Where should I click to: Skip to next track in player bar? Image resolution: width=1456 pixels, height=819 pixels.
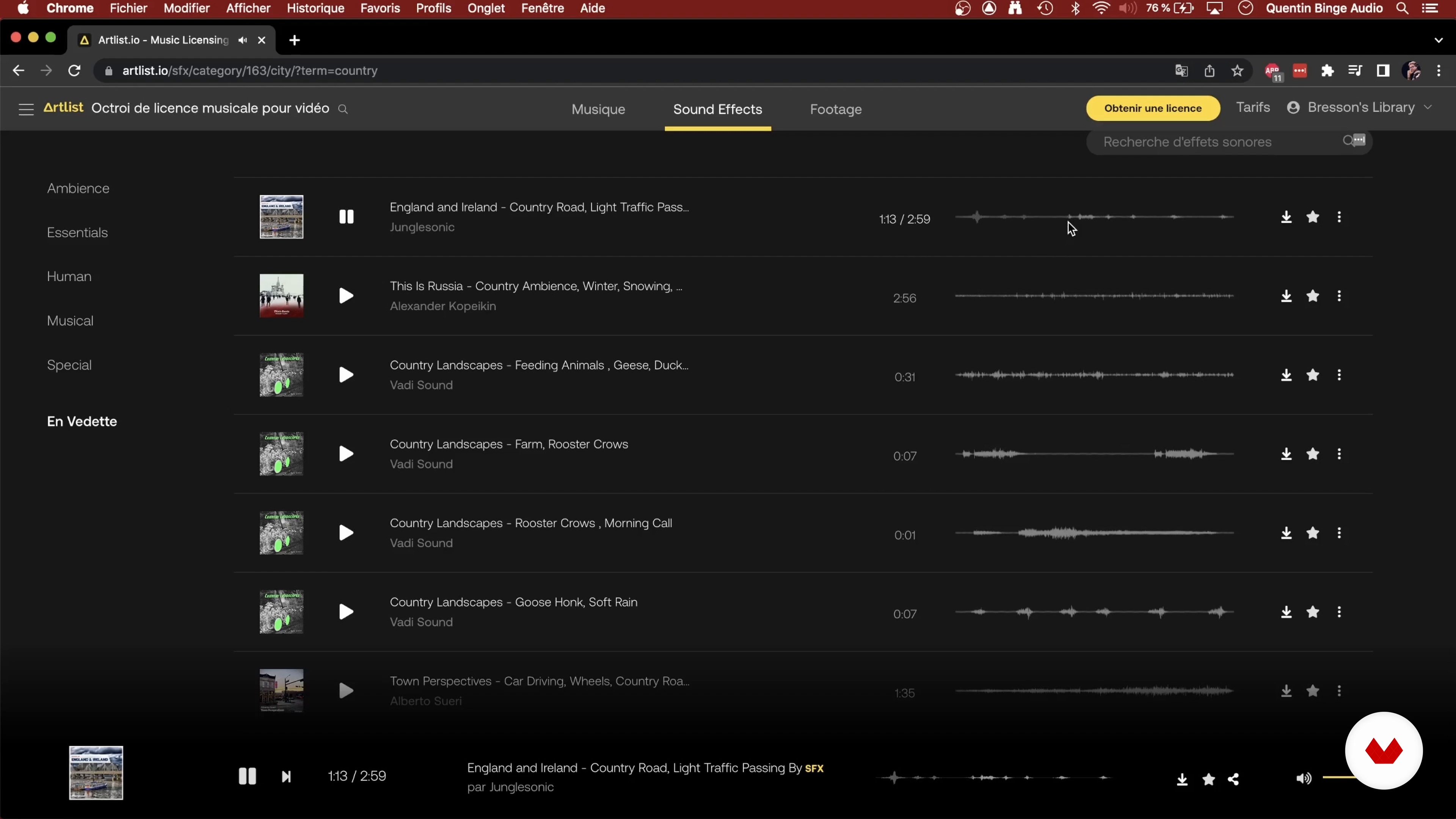286,777
